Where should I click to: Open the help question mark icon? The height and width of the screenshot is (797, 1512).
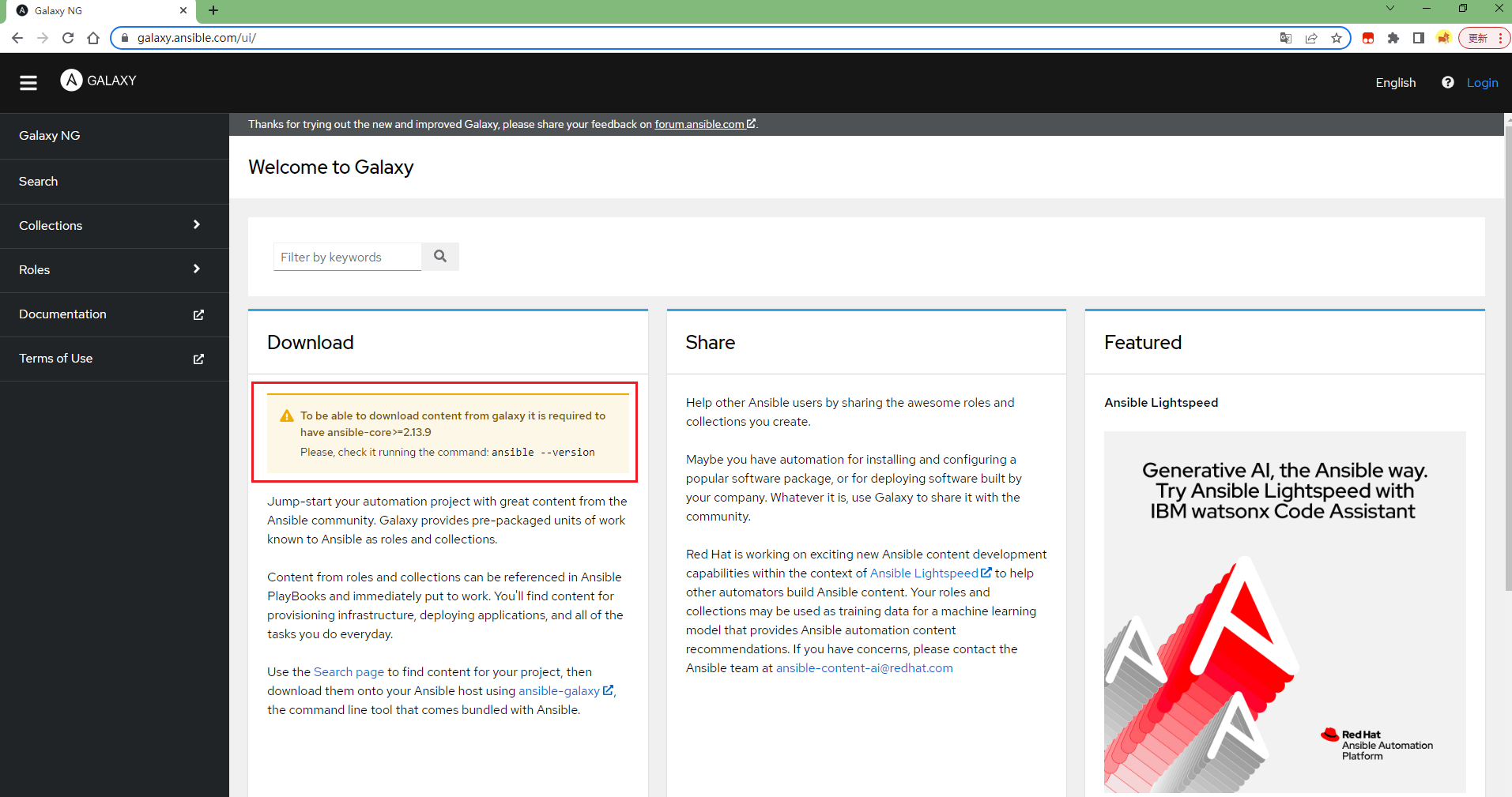(x=1447, y=82)
